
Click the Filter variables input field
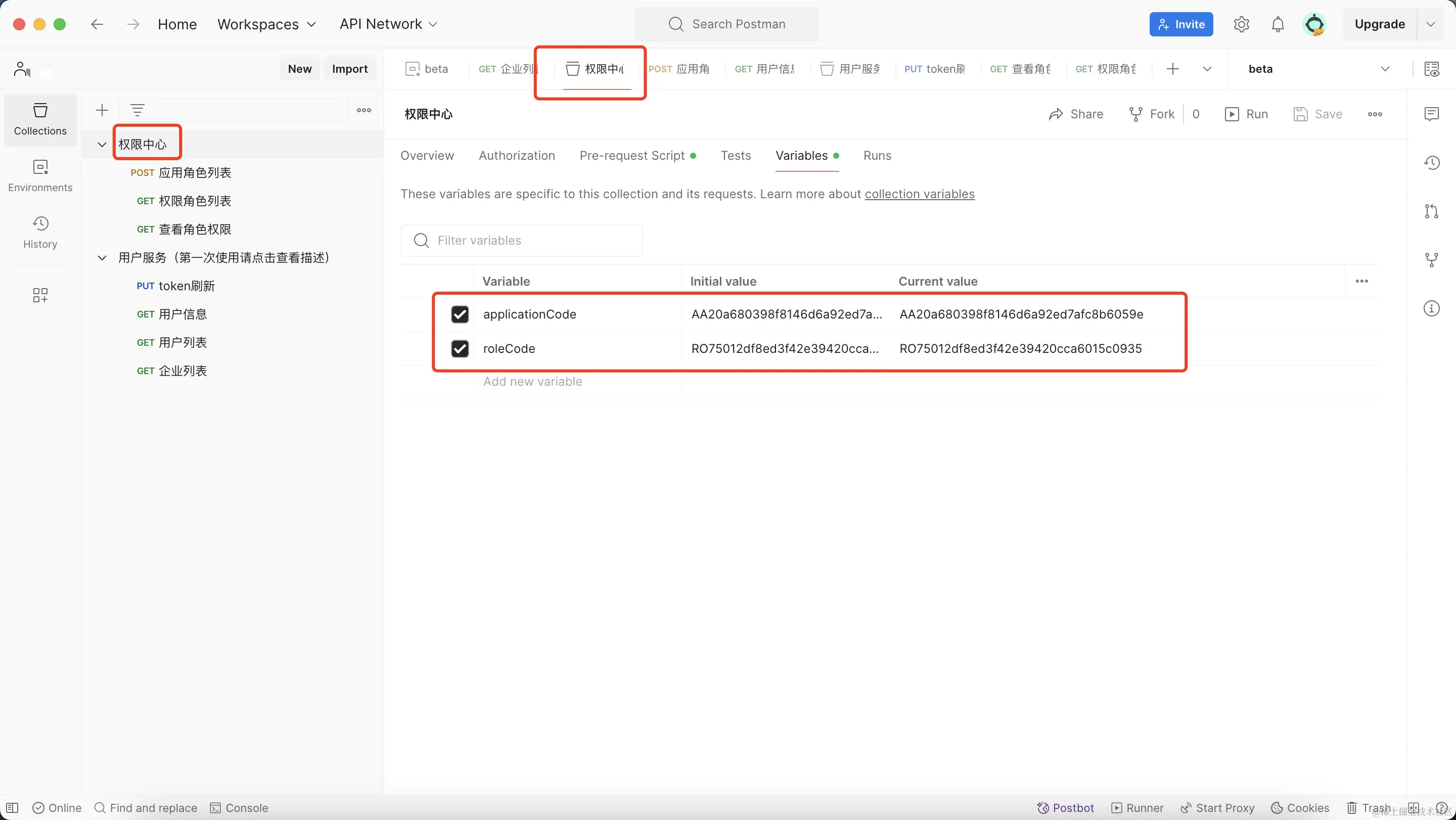521,241
